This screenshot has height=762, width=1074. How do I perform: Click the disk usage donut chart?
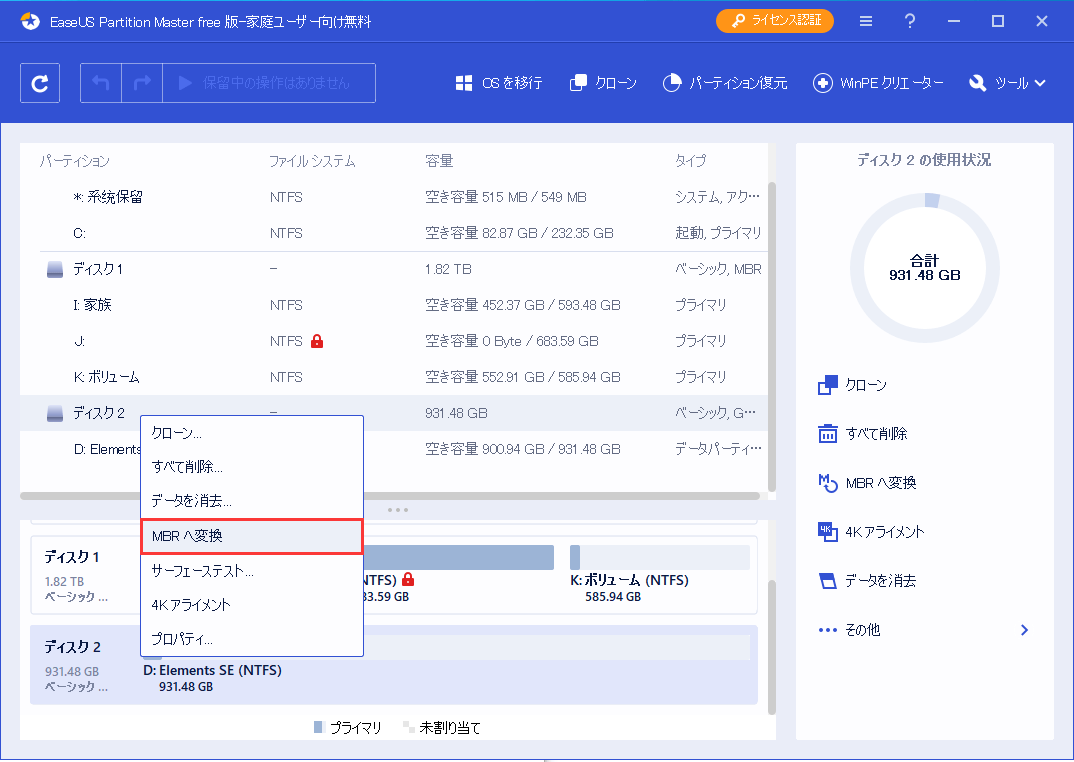[x=925, y=268]
